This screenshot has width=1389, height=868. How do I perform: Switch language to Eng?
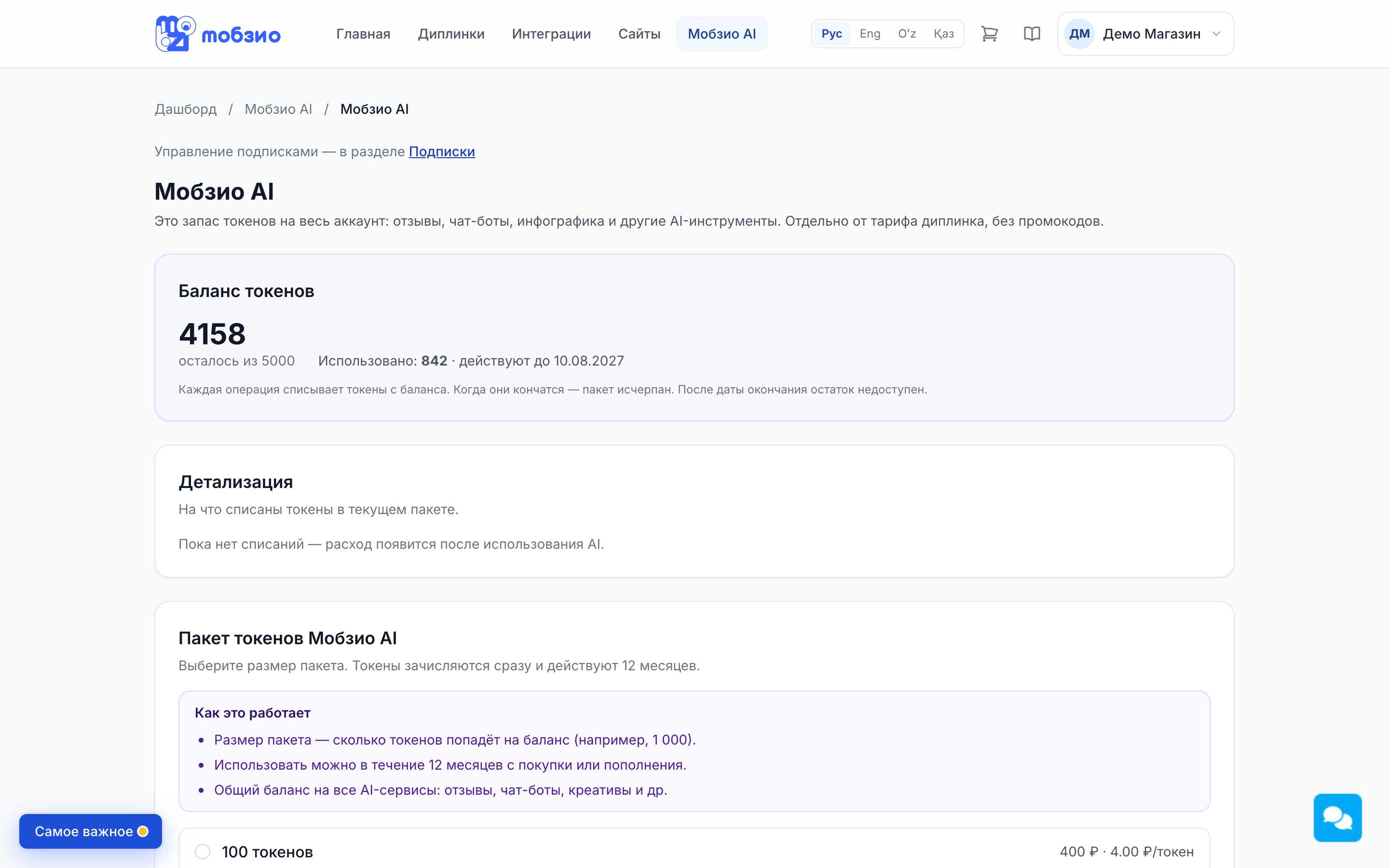click(x=870, y=34)
